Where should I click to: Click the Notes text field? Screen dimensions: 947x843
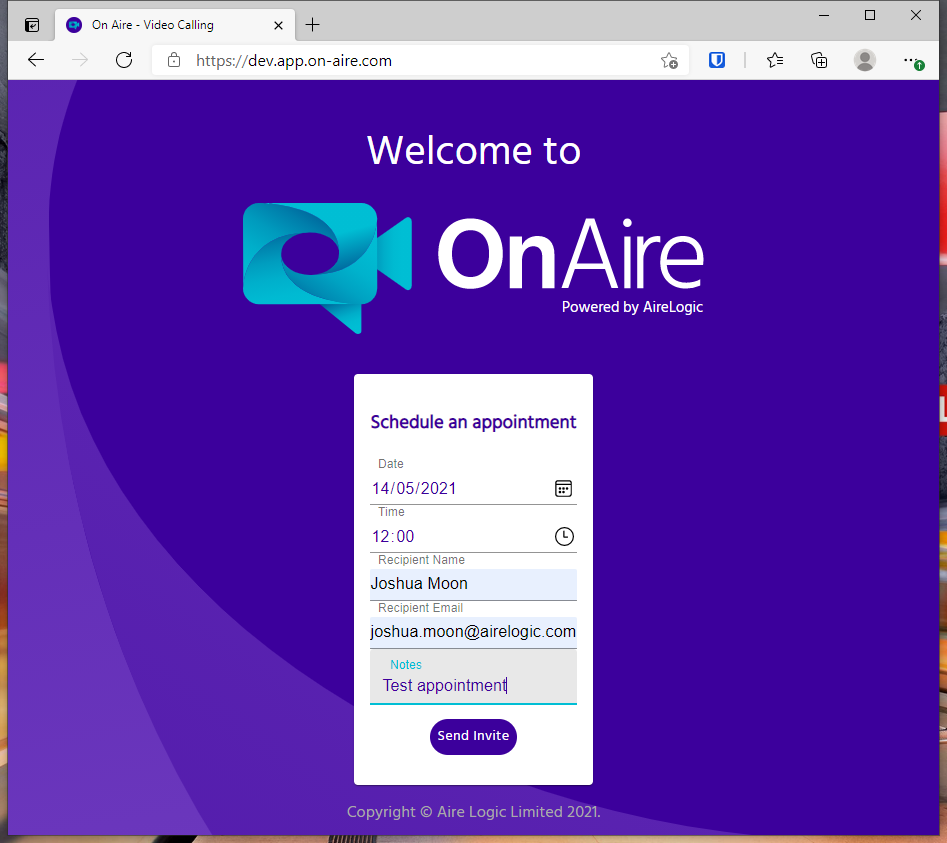(x=473, y=685)
